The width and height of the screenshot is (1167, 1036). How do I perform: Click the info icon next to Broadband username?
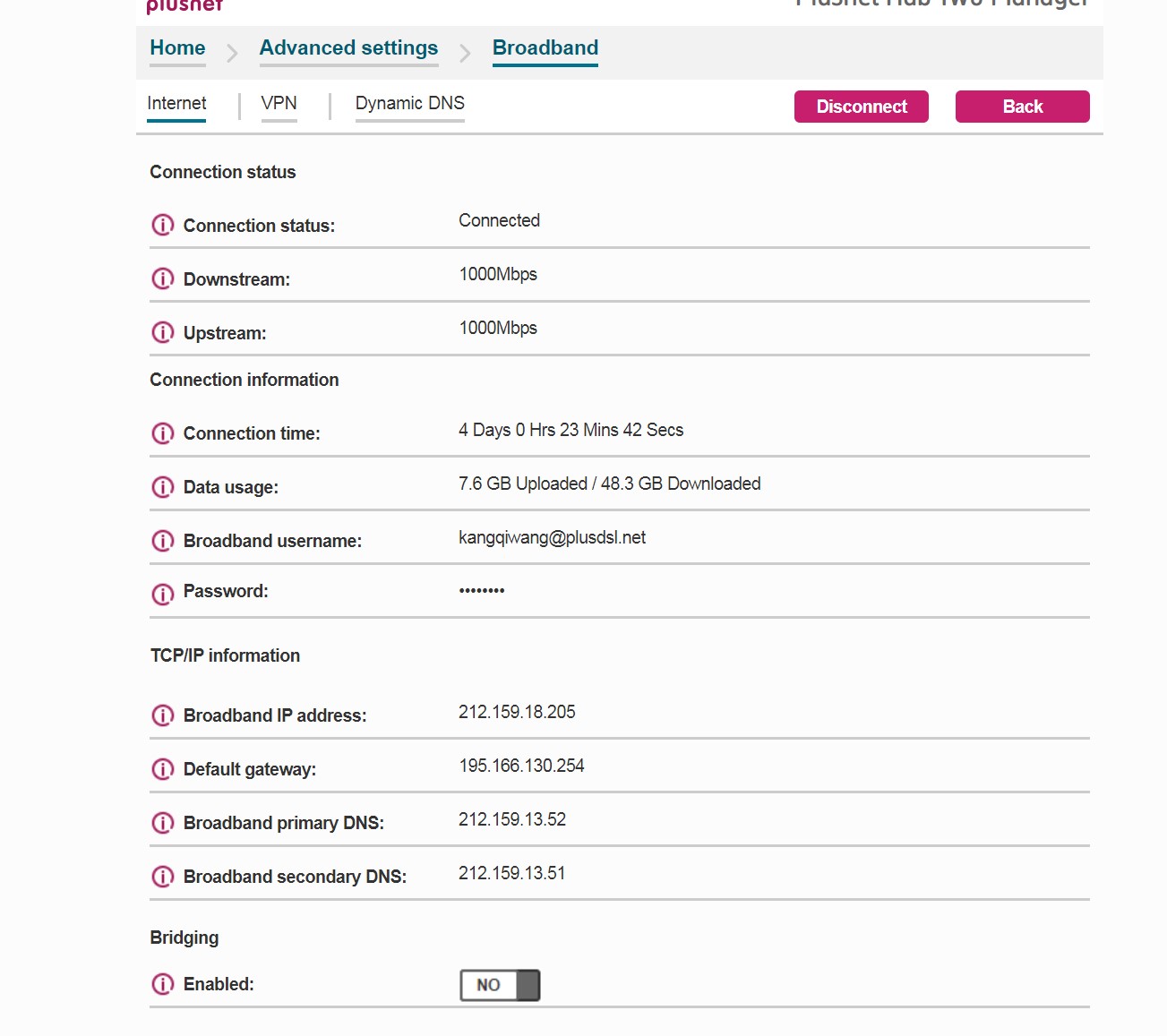click(163, 541)
